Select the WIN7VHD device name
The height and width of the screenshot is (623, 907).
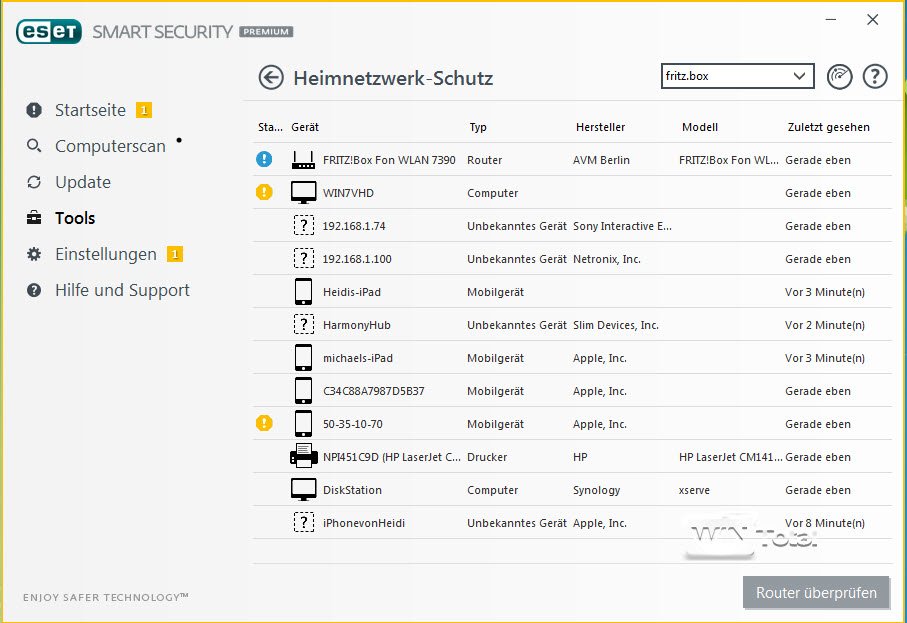tap(348, 193)
